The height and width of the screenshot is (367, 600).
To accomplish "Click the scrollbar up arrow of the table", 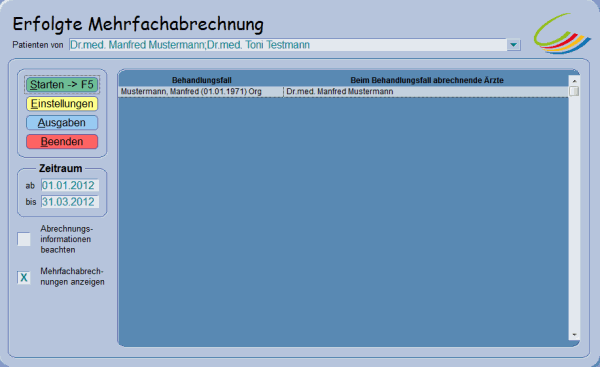I will [574, 81].
